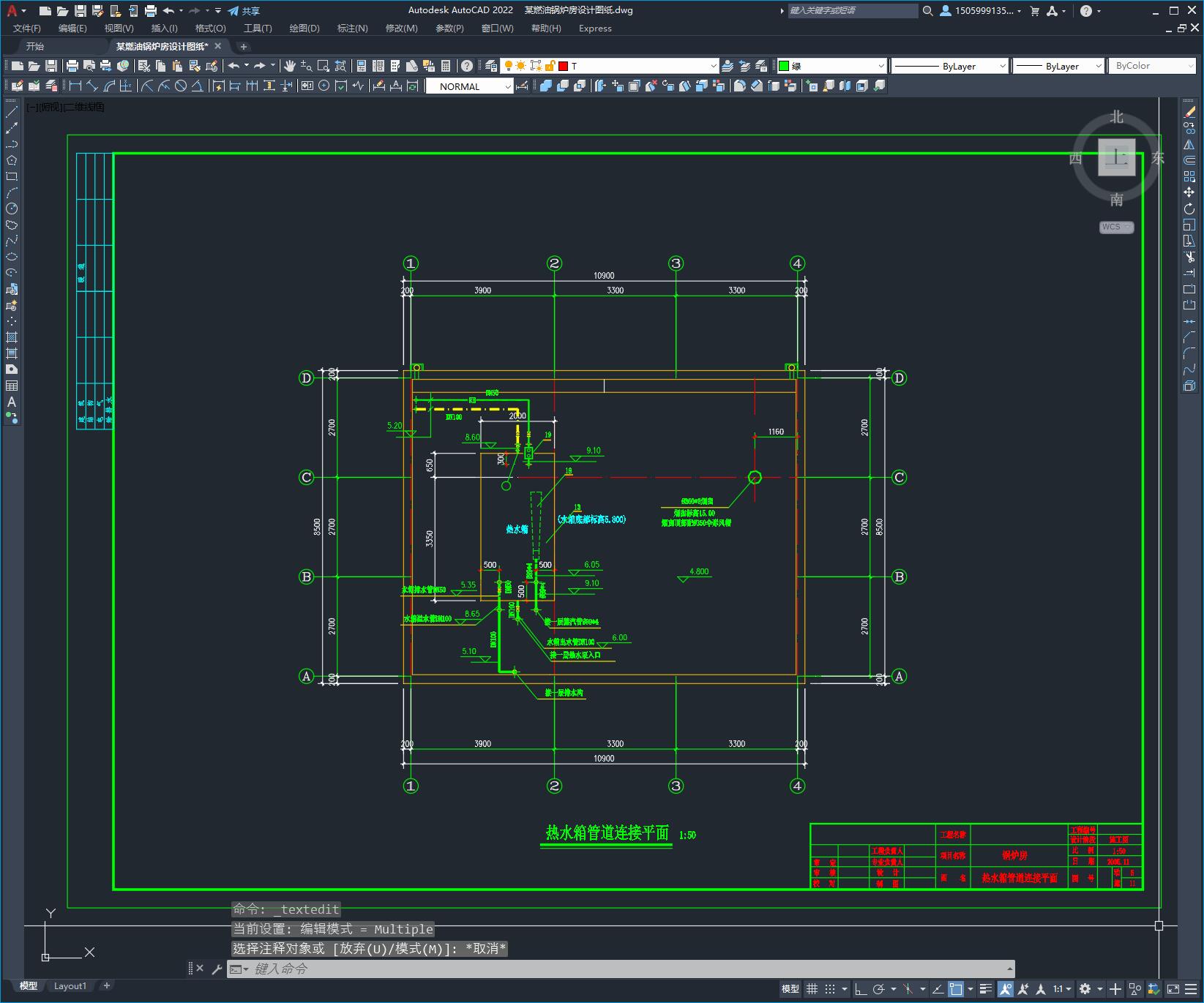Image resolution: width=1204 pixels, height=1003 pixels.
Task: Open the Autodesk App Store cart icon
Action: [x=1035, y=11]
